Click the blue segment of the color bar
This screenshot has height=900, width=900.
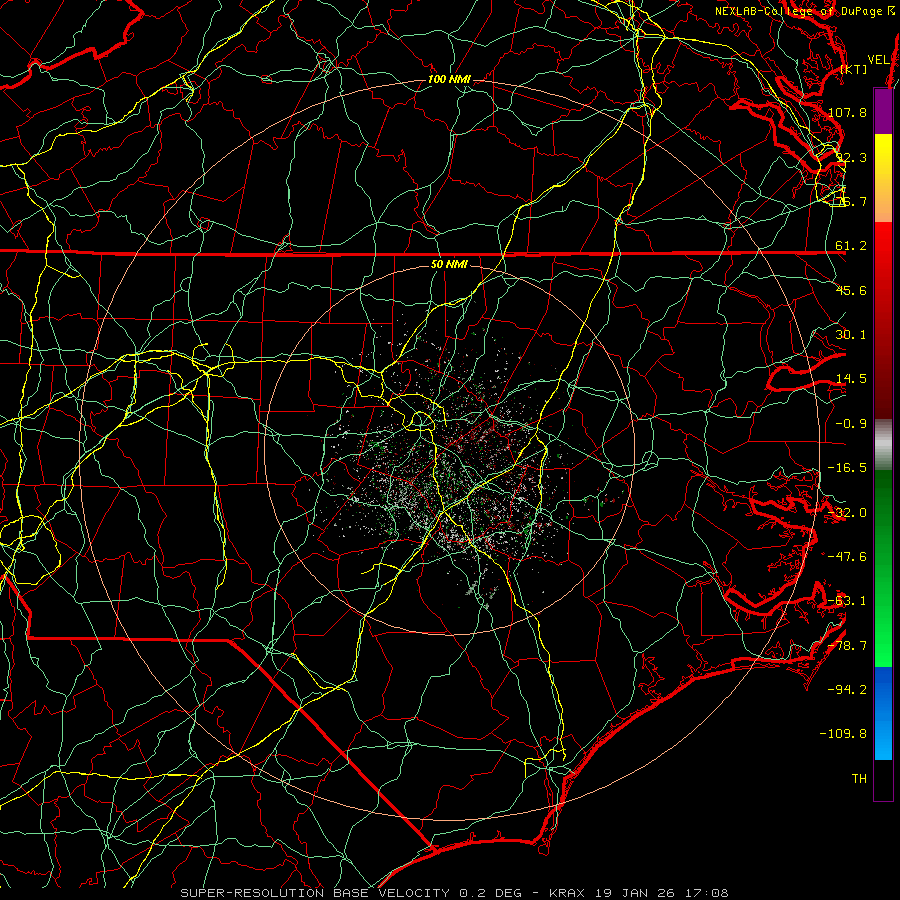[x=883, y=713]
